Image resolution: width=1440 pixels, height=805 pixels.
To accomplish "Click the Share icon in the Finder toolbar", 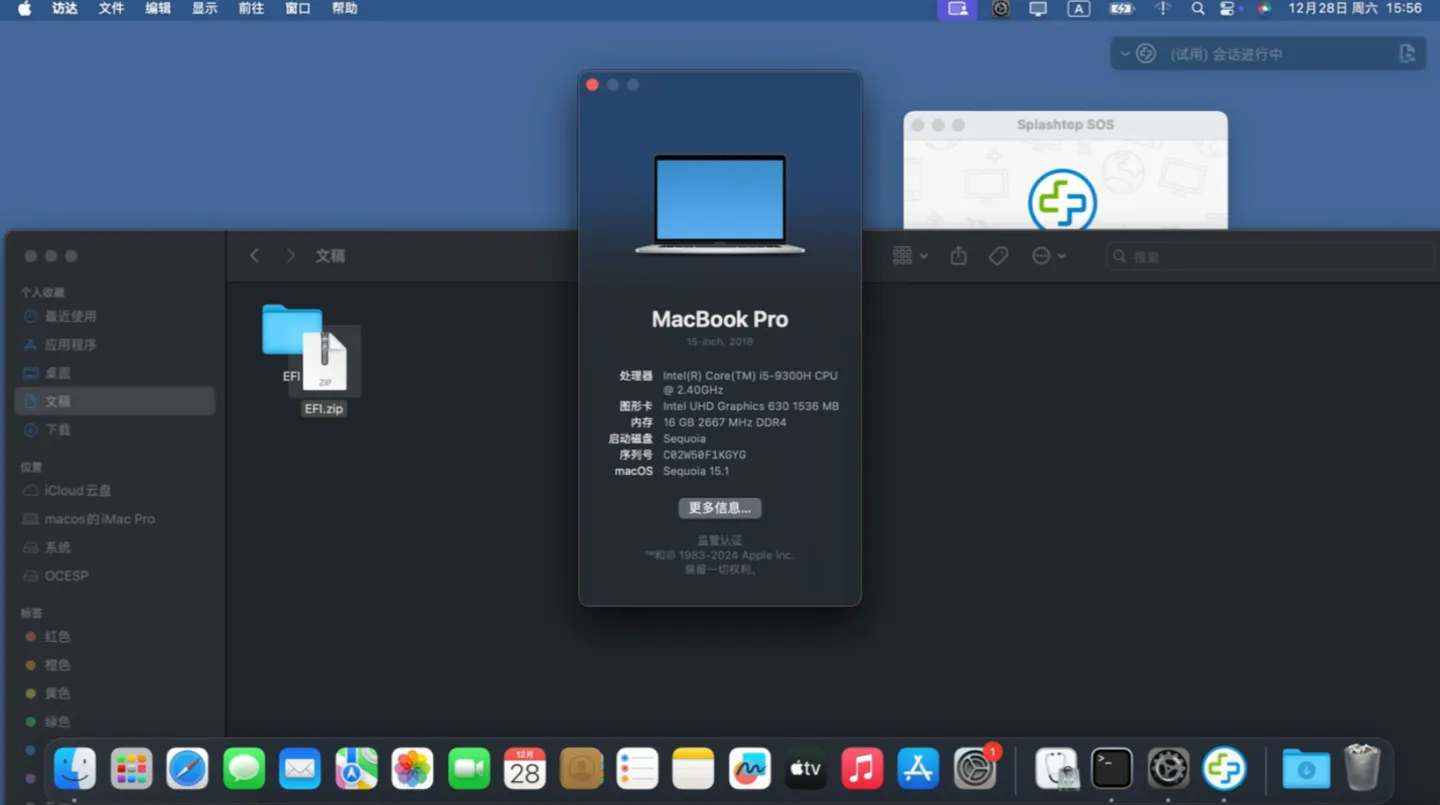I will [957, 255].
